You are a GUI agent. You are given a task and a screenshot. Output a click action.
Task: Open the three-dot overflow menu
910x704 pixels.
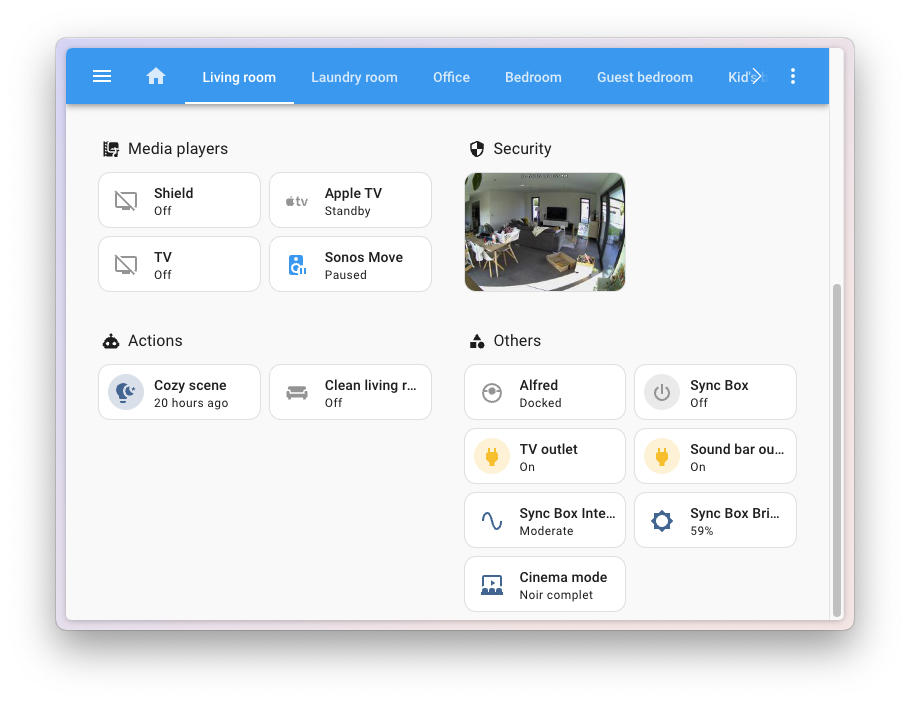(793, 76)
